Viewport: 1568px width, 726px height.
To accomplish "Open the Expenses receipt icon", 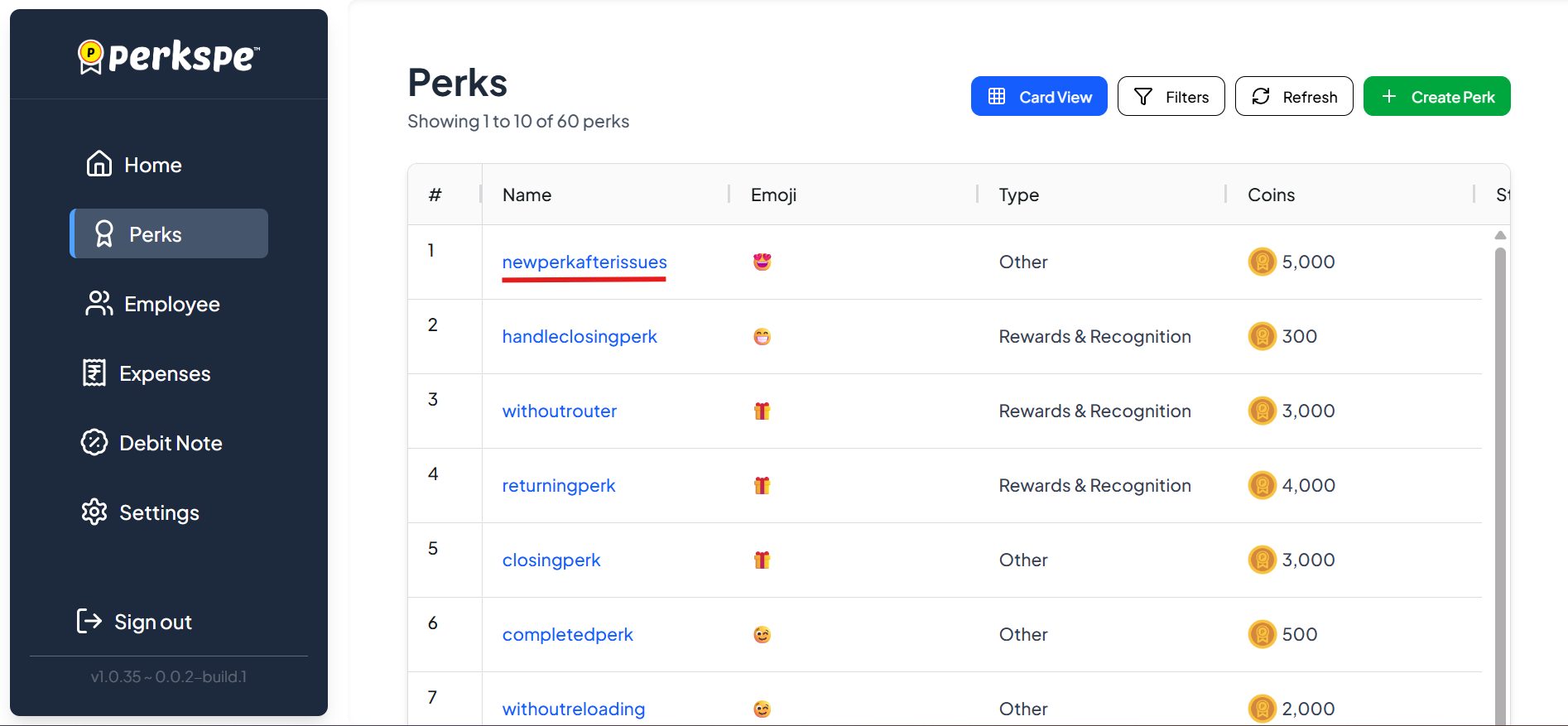I will [94, 373].
